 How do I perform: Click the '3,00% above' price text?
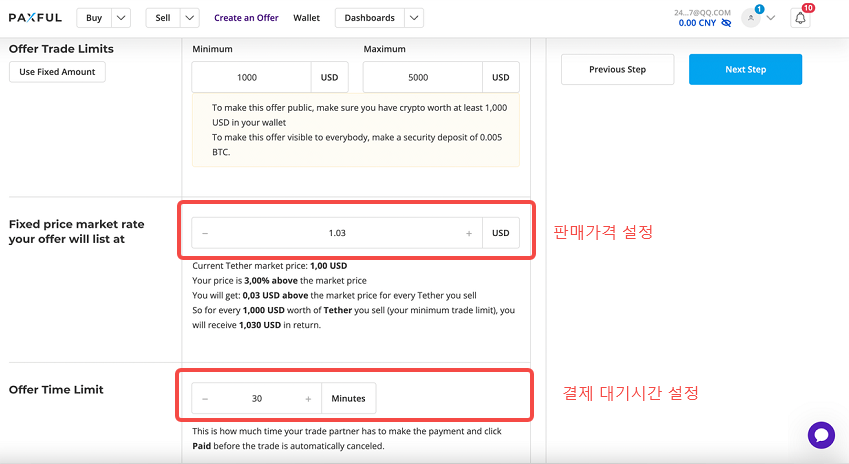click(271, 280)
